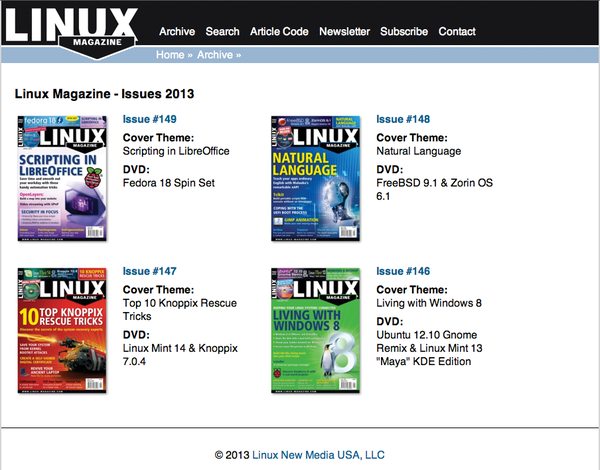
Task: Click the Linux Magazine logo
Action: coord(77,29)
